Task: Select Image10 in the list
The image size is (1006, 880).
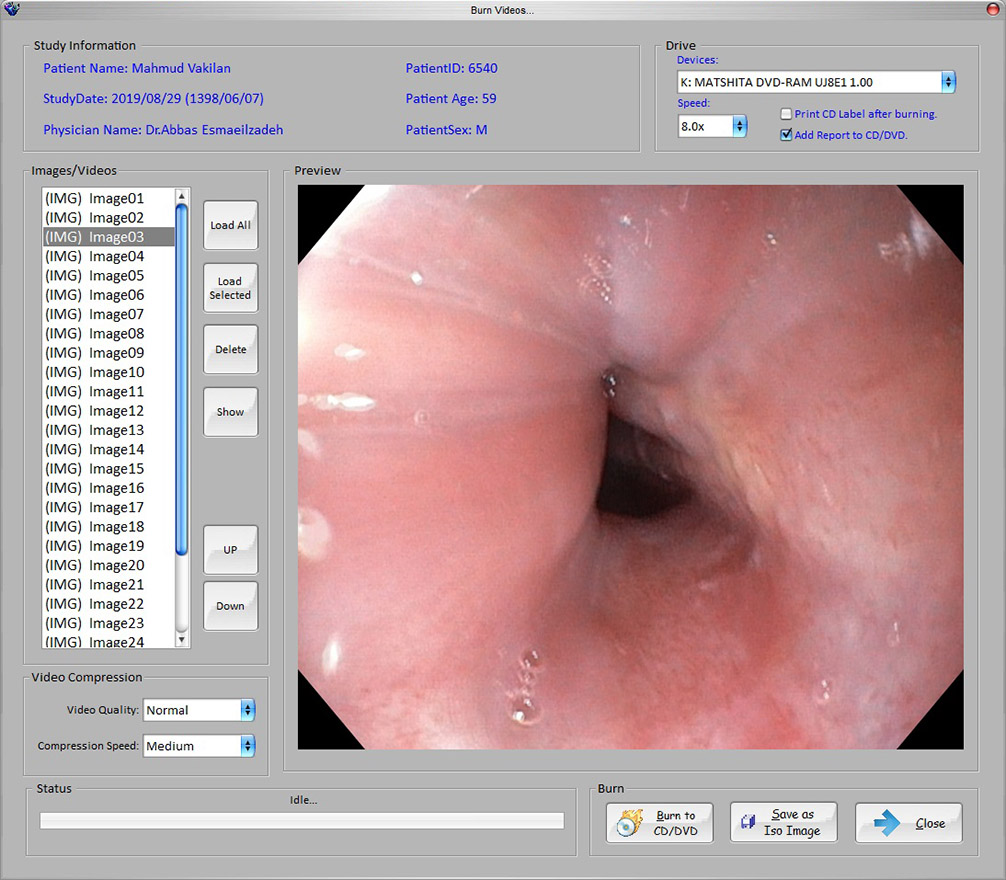Action: [108, 372]
